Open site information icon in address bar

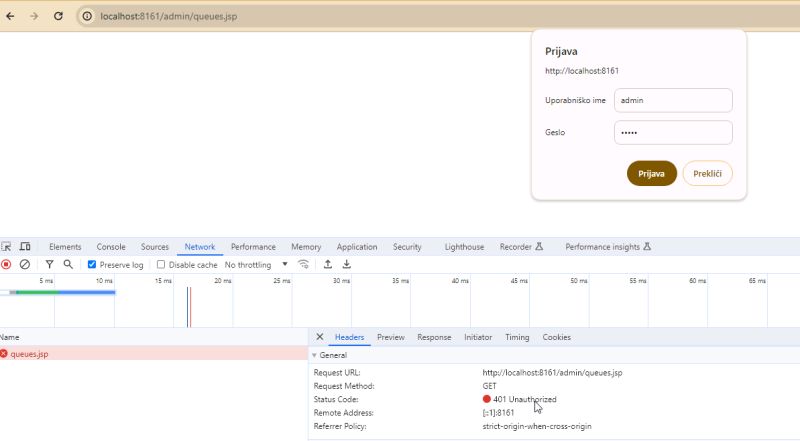click(x=87, y=16)
